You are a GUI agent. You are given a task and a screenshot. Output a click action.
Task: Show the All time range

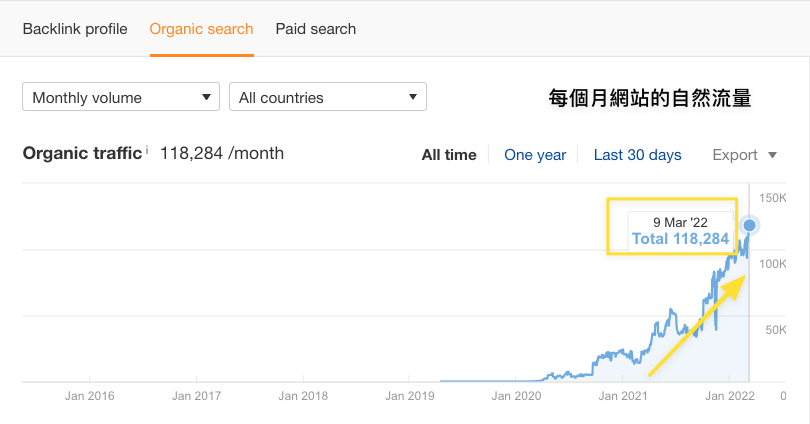(x=449, y=155)
